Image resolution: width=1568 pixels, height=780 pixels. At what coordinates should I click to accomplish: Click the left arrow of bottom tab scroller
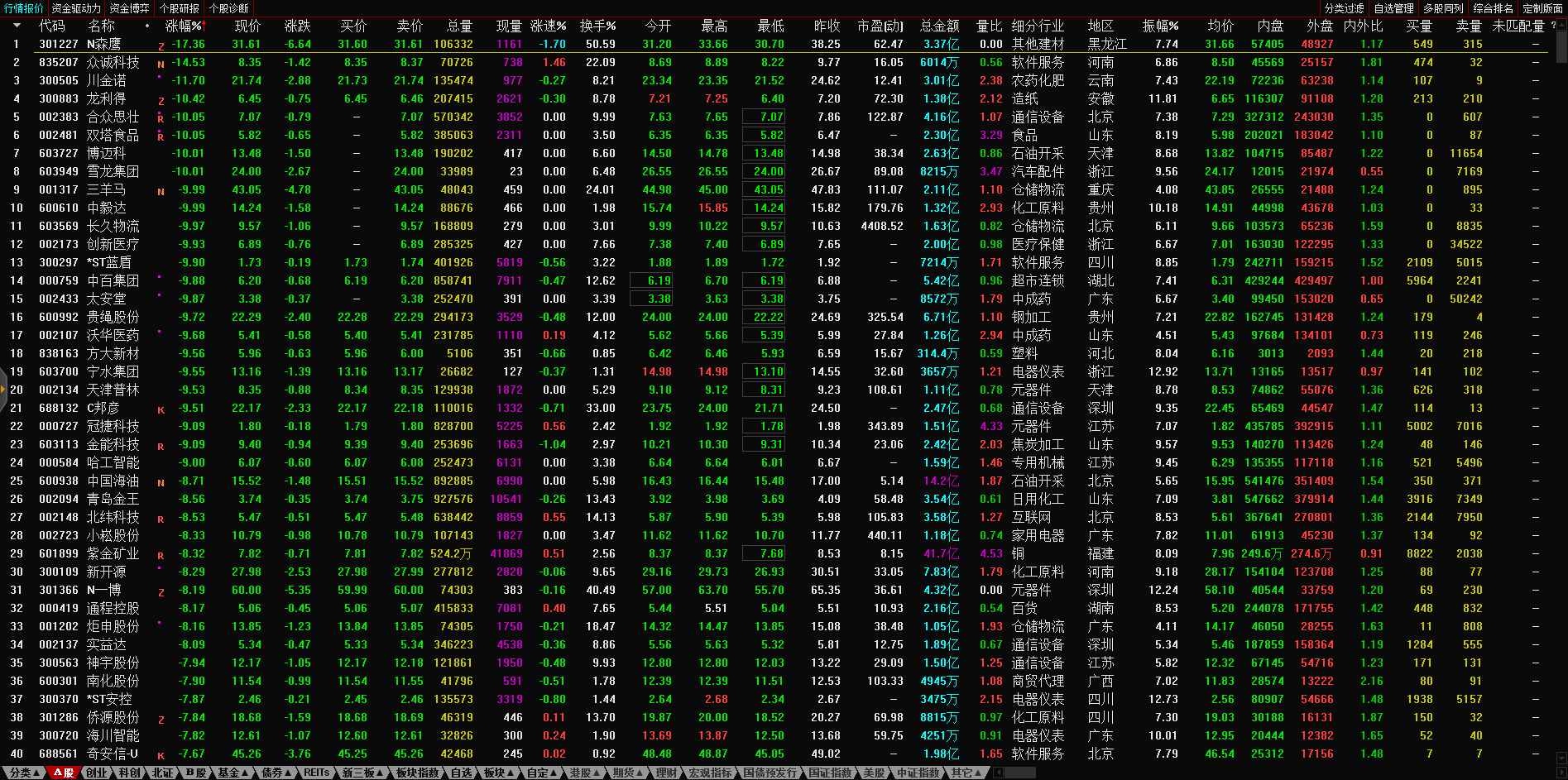point(998,773)
